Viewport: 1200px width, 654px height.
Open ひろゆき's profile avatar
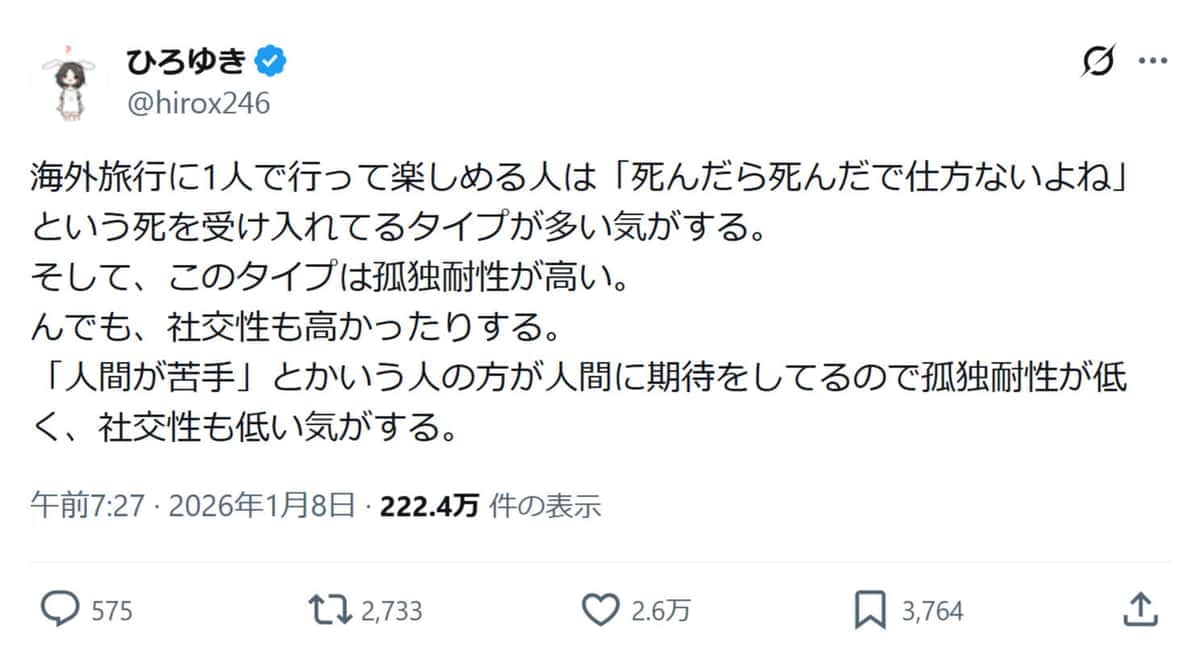tap(70, 75)
